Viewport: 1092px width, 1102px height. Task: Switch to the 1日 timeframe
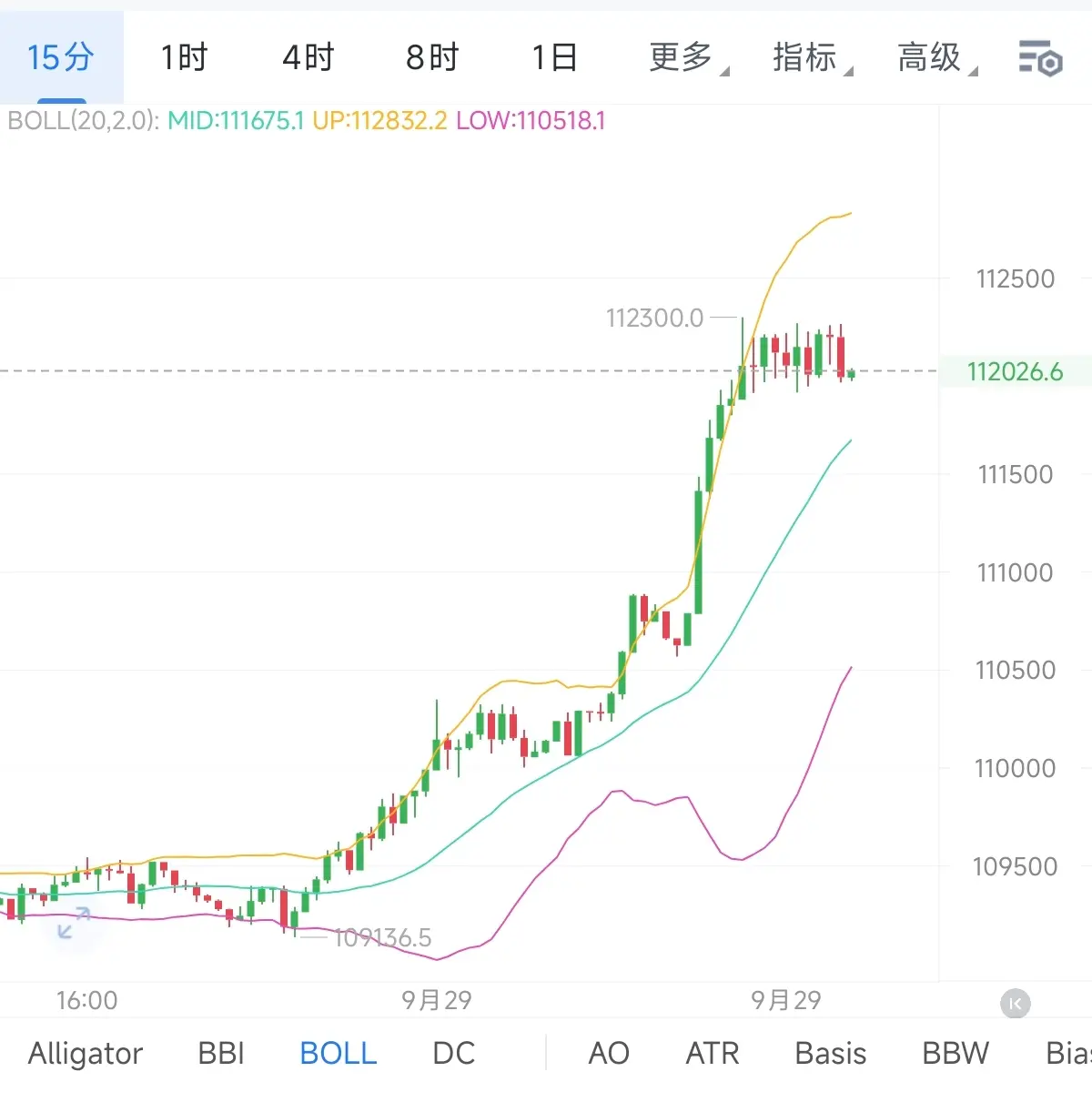click(555, 57)
